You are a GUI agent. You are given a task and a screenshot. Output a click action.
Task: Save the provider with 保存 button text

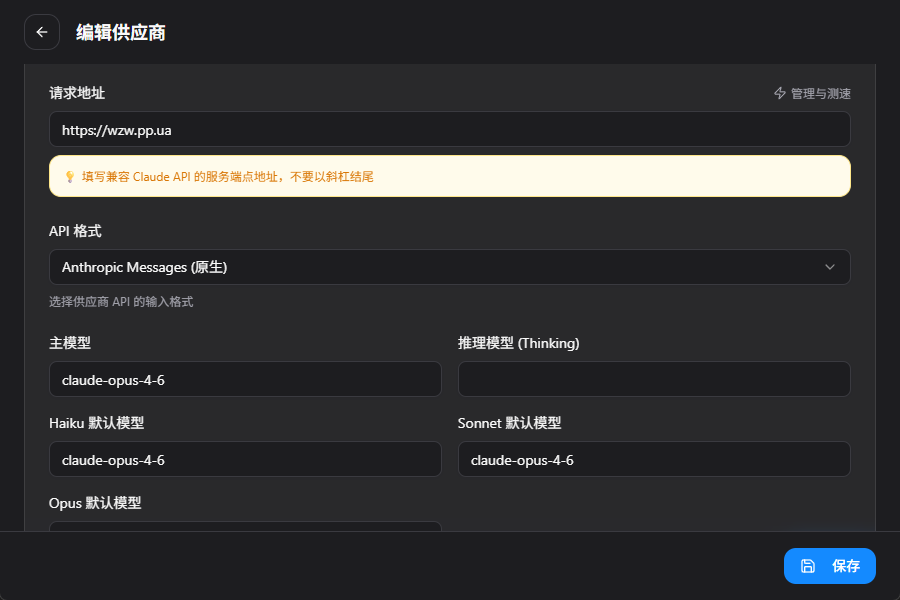click(x=846, y=566)
